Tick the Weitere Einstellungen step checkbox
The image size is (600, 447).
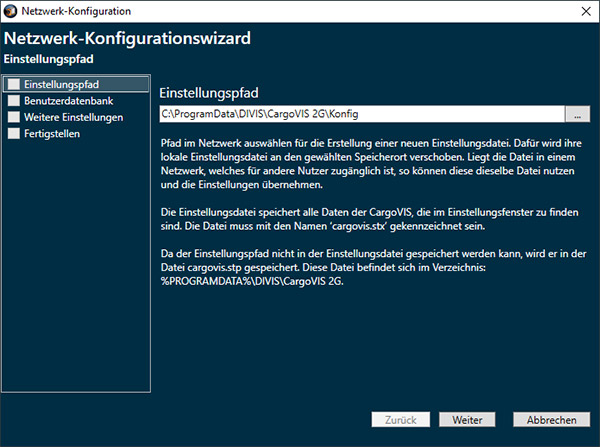14,117
